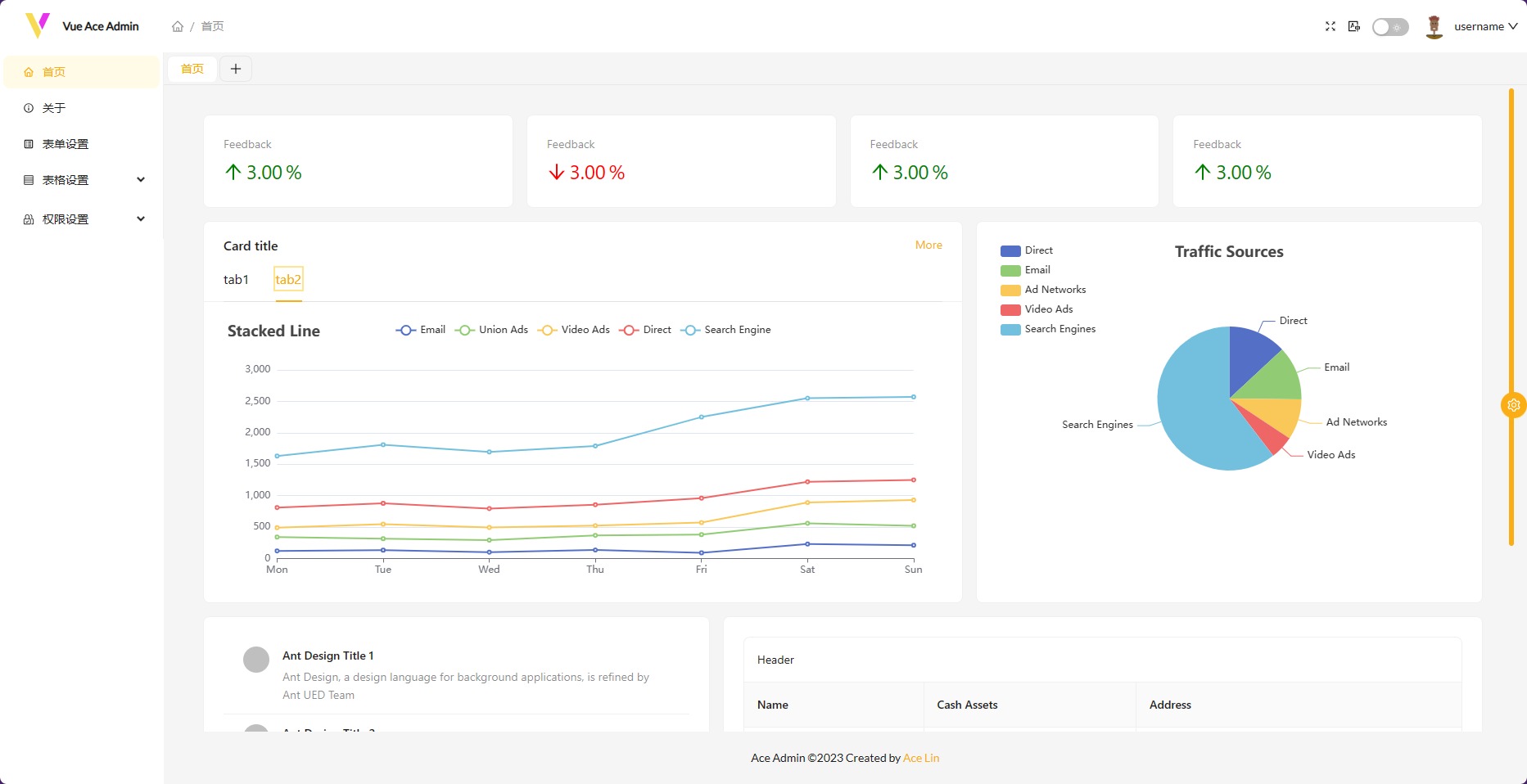Open the 表单设置 sidebar menu item
The height and width of the screenshot is (784, 1527).
point(82,144)
